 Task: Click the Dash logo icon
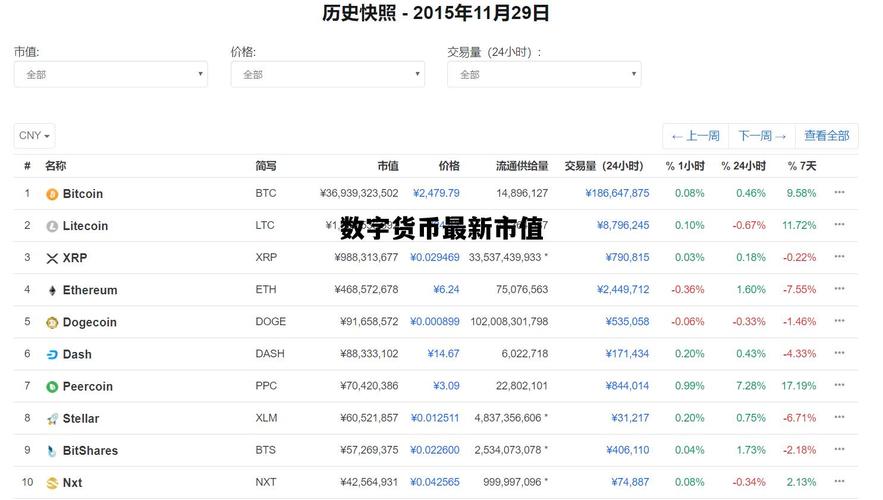(x=52, y=355)
